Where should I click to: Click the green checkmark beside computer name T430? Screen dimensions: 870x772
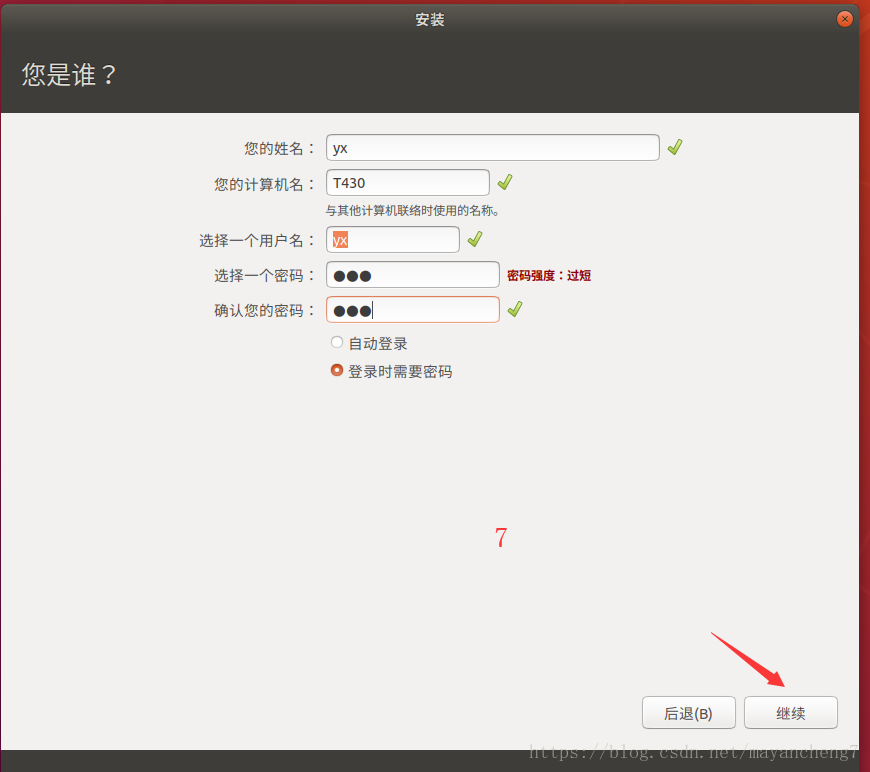(505, 182)
